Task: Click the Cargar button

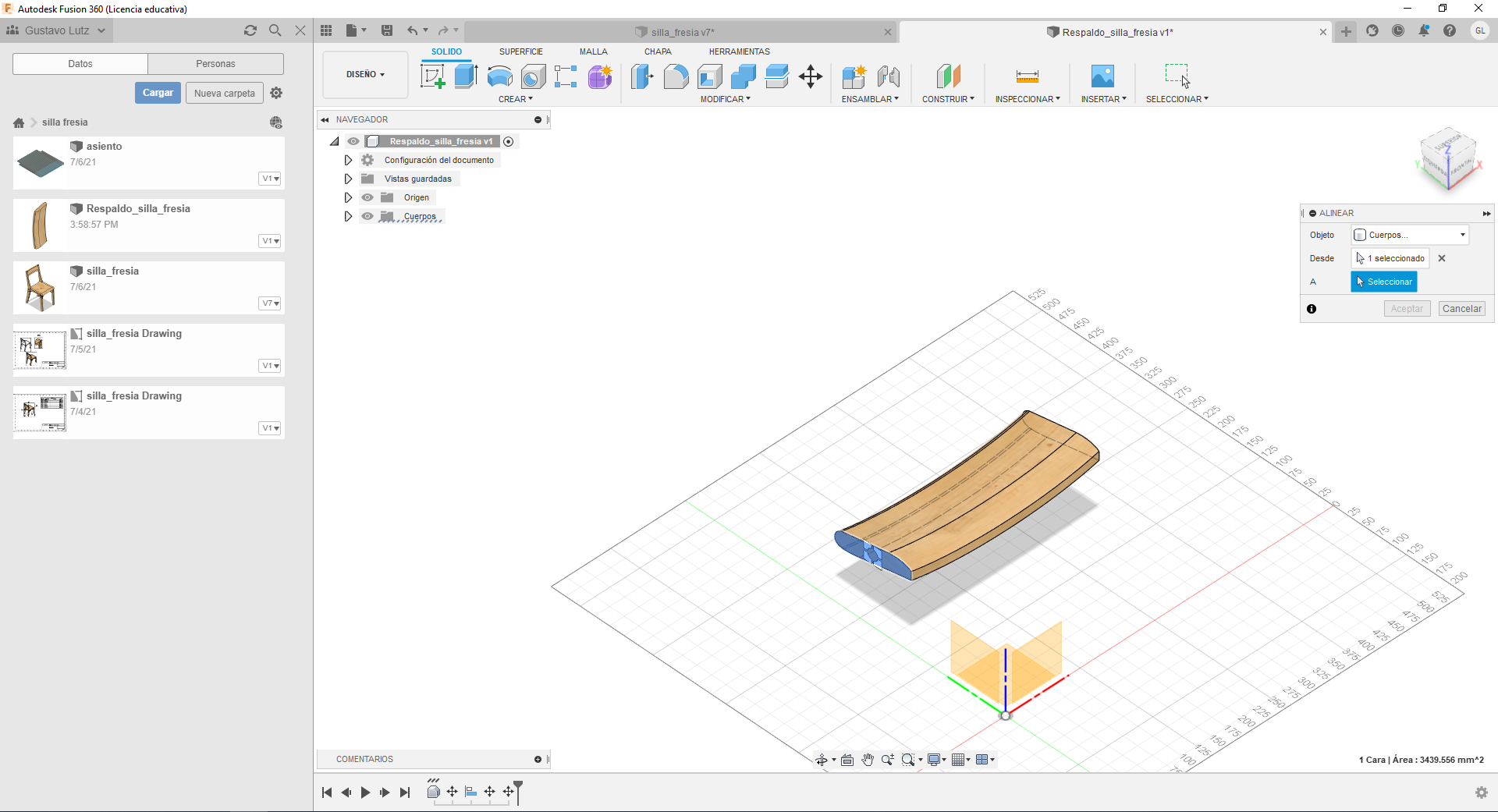Action: [x=158, y=93]
